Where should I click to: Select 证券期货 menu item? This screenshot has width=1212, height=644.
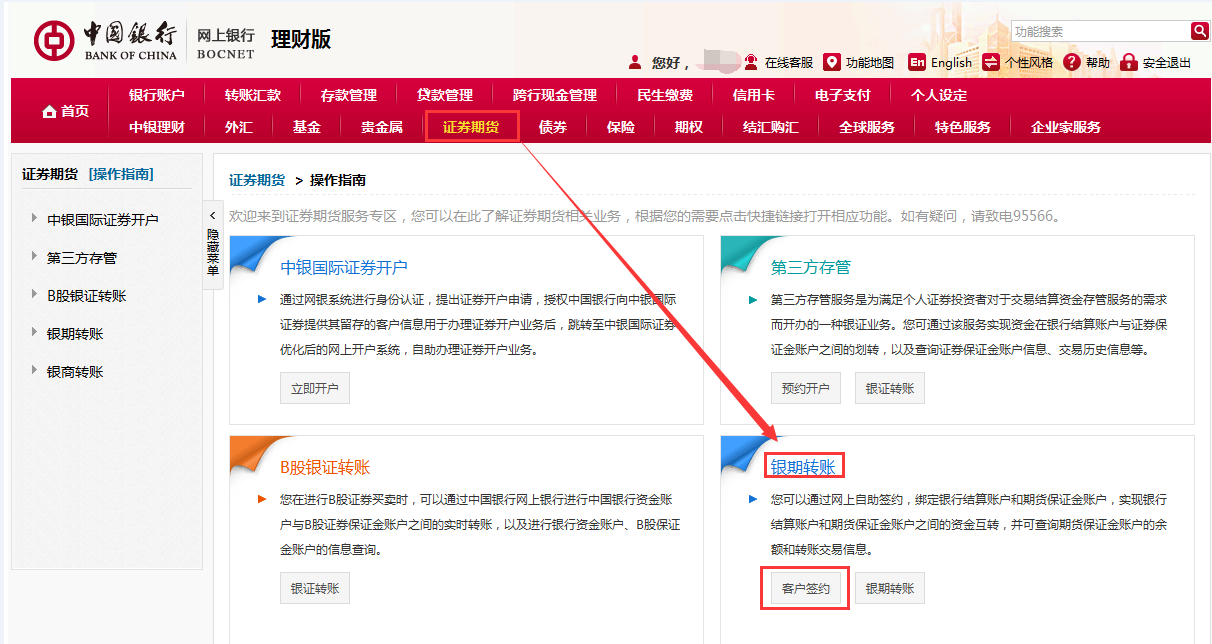pos(472,127)
